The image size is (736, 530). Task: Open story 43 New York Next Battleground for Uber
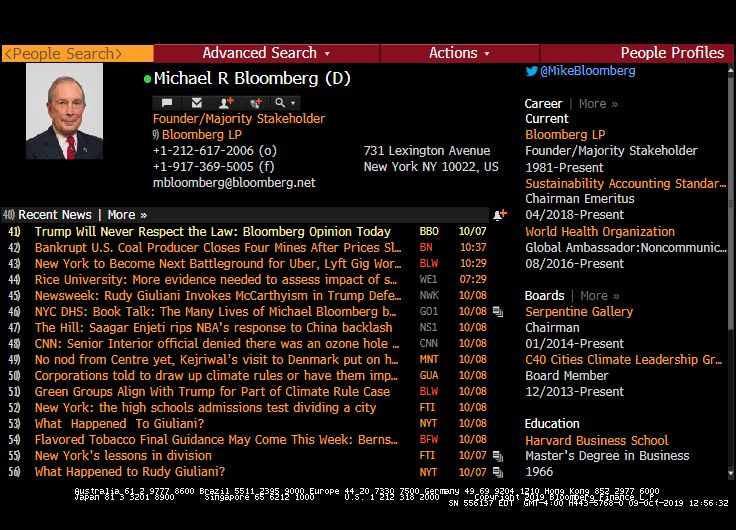tap(218, 263)
